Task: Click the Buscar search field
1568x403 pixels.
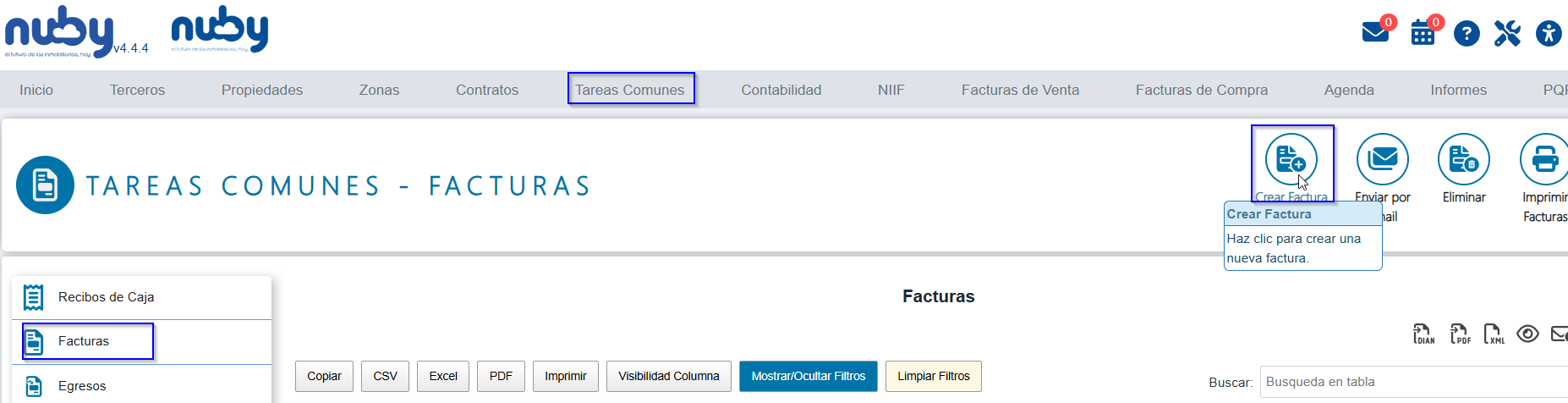Action: click(x=1414, y=382)
